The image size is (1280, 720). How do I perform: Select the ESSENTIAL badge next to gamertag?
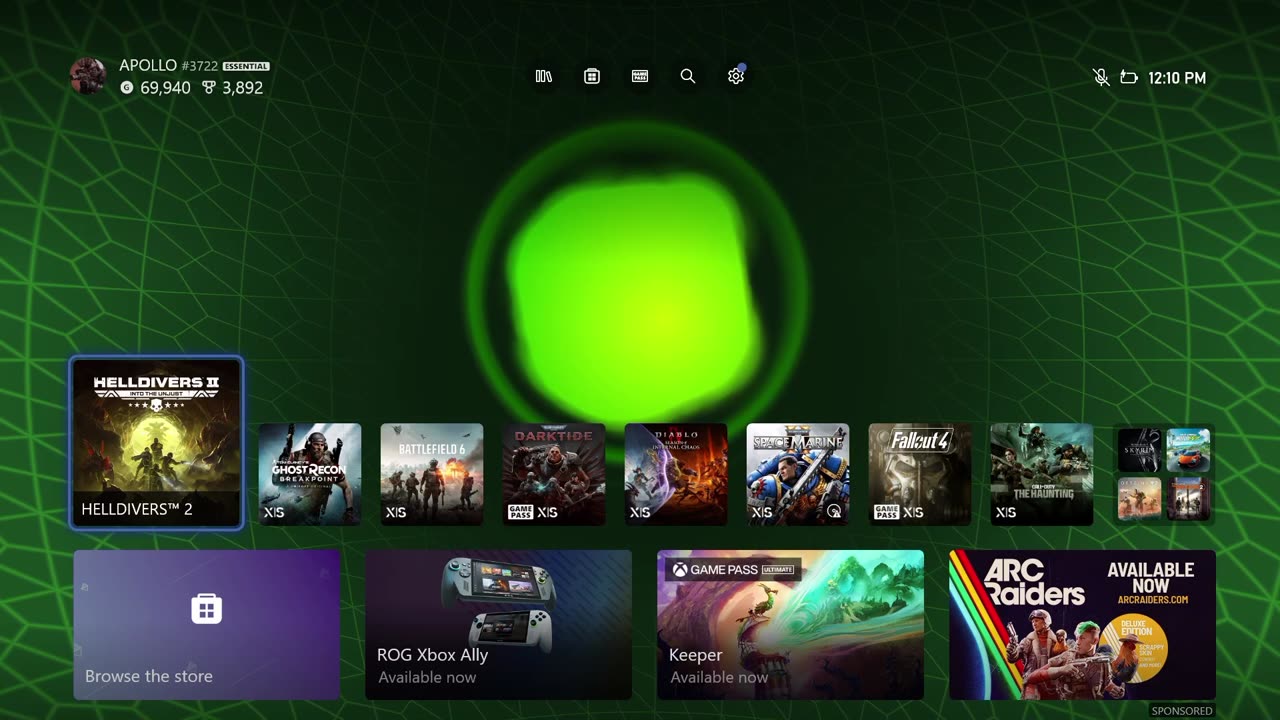(246, 66)
